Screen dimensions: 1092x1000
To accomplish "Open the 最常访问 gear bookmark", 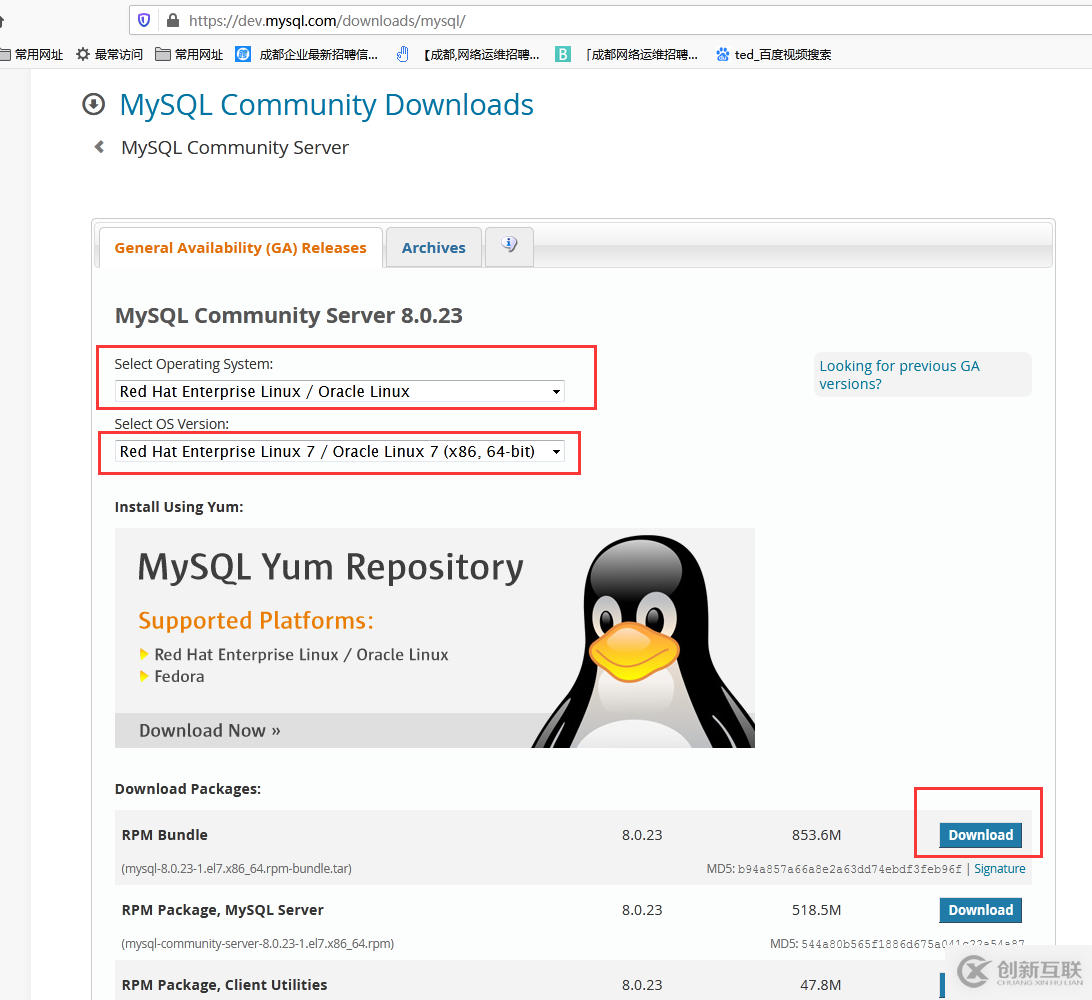I will tap(110, 55).
